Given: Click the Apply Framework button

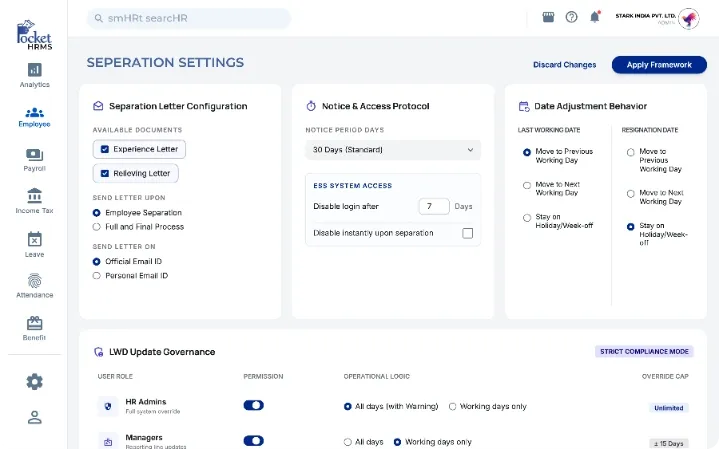Looking at the screenshot, I should pyautogui.click(x=658, y=65).
